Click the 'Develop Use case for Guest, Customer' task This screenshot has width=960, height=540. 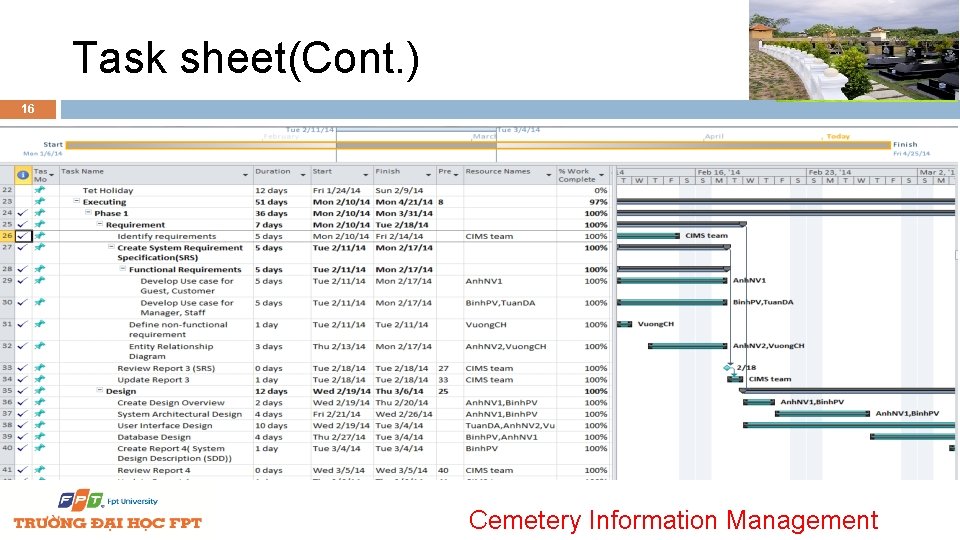[x=187, y=286]
